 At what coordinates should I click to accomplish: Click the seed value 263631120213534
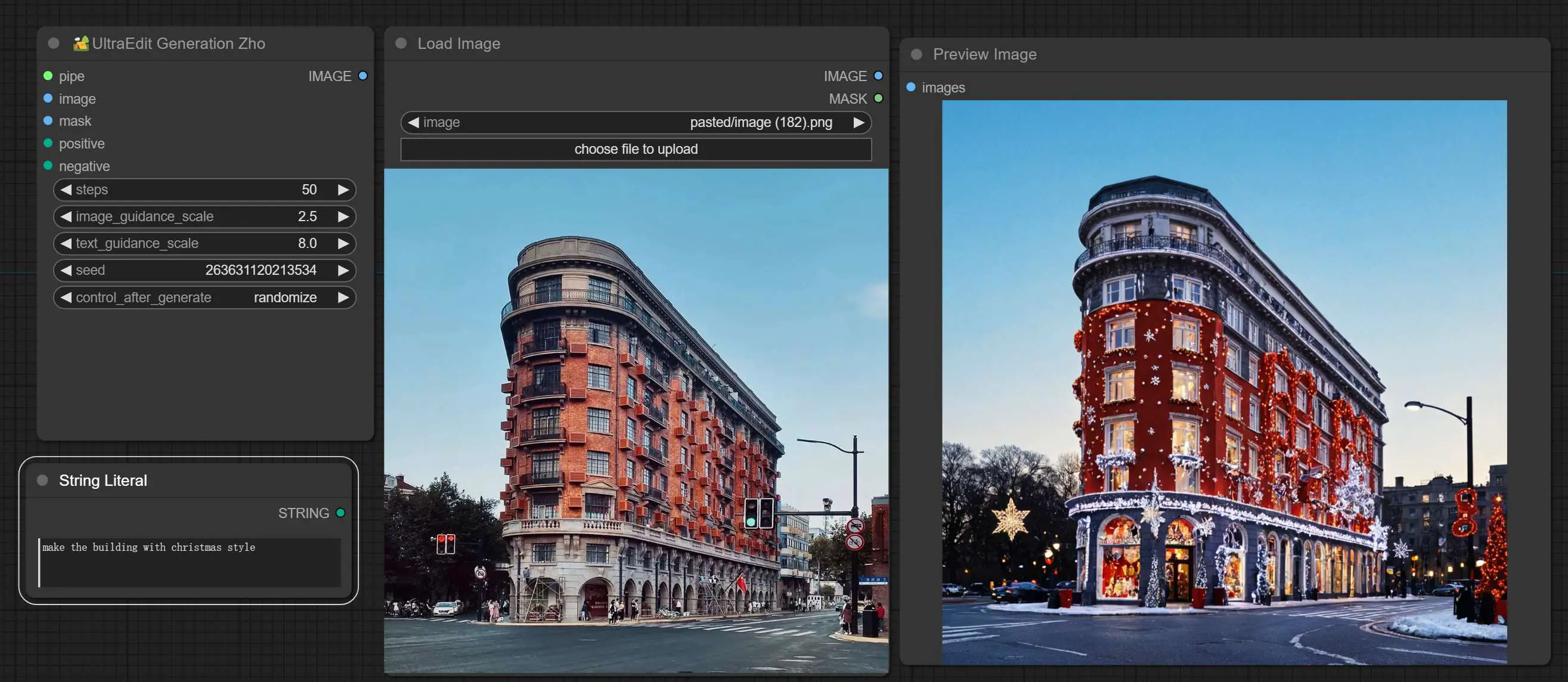[x=261, y=270]
